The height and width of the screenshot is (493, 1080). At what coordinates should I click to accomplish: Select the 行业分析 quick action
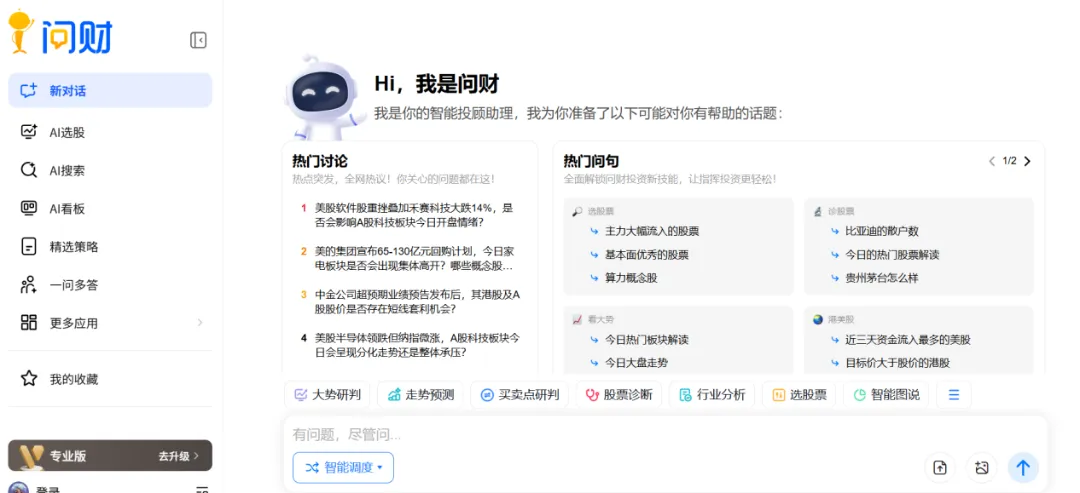point(712,395)
